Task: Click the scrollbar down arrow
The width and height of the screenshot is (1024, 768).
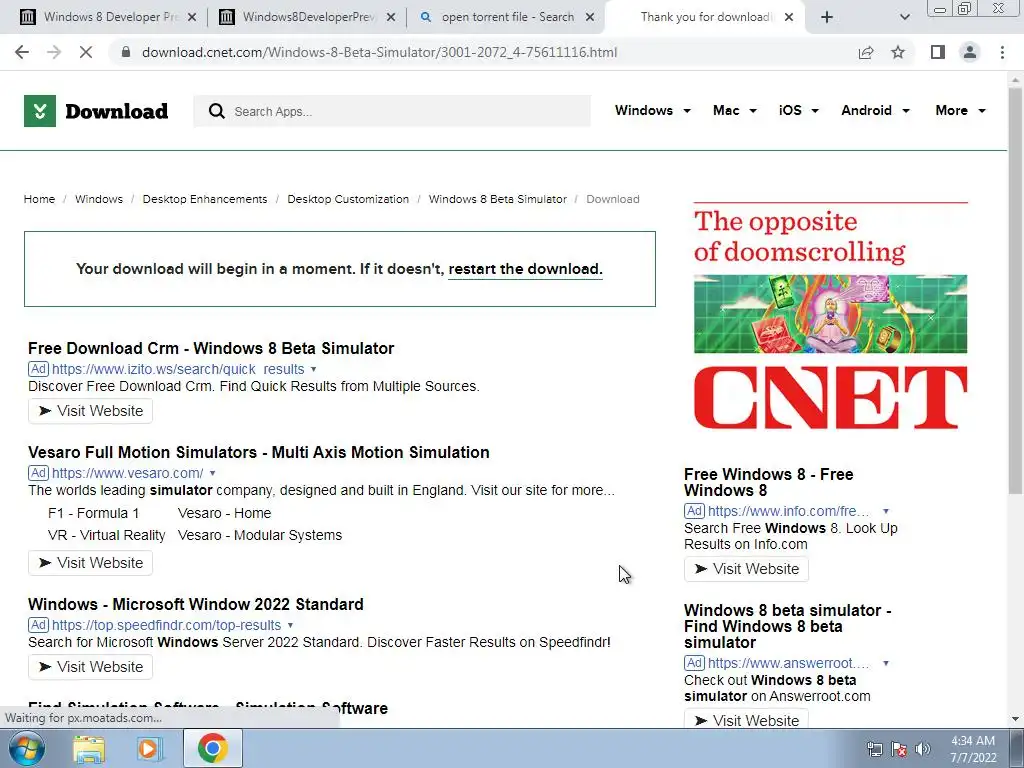Action: click(x=1015, y=719)
